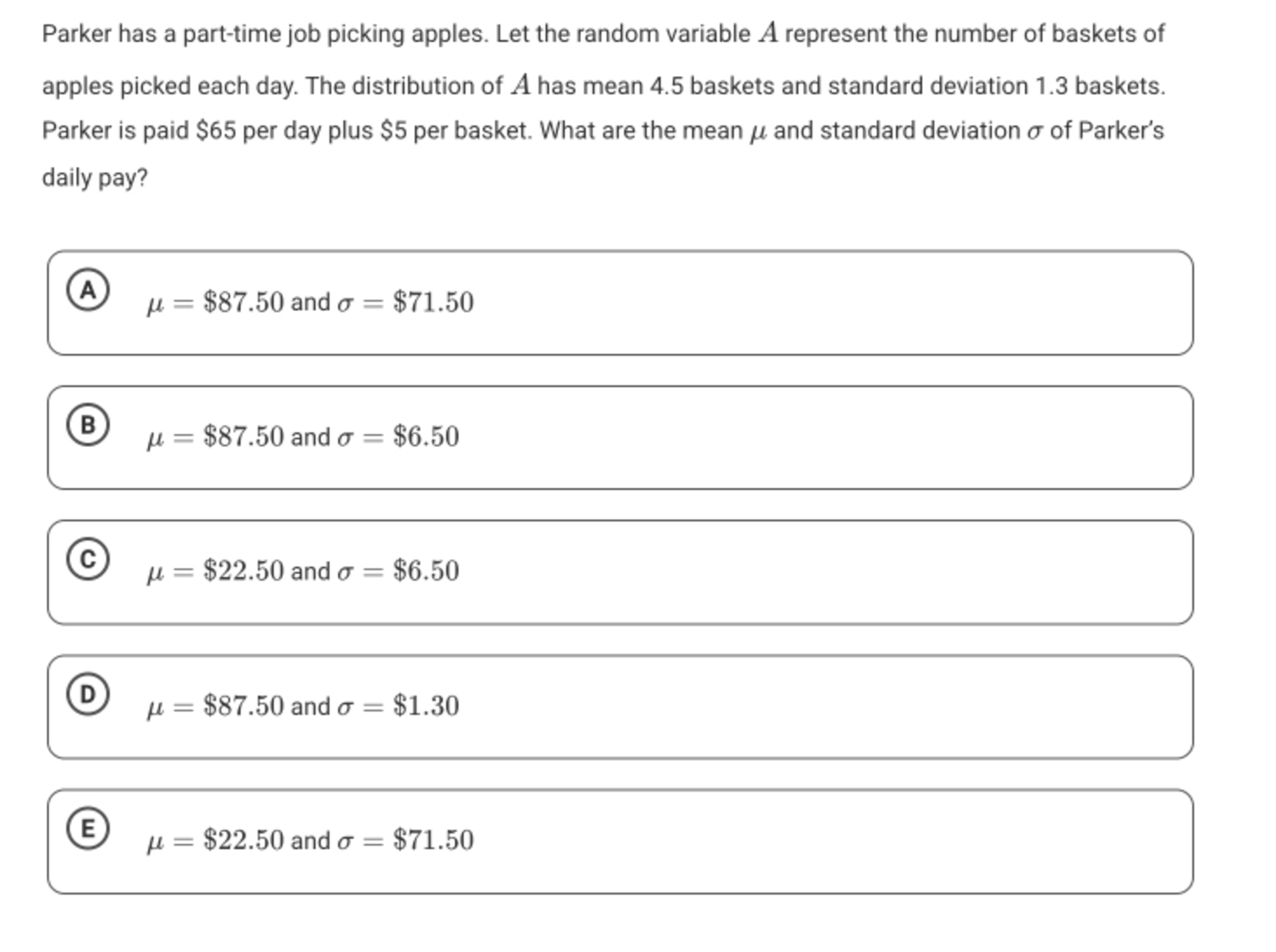Click the $6.50 value in option B
The width and height of the screenshot is (1276, 952).
point(426,437)
